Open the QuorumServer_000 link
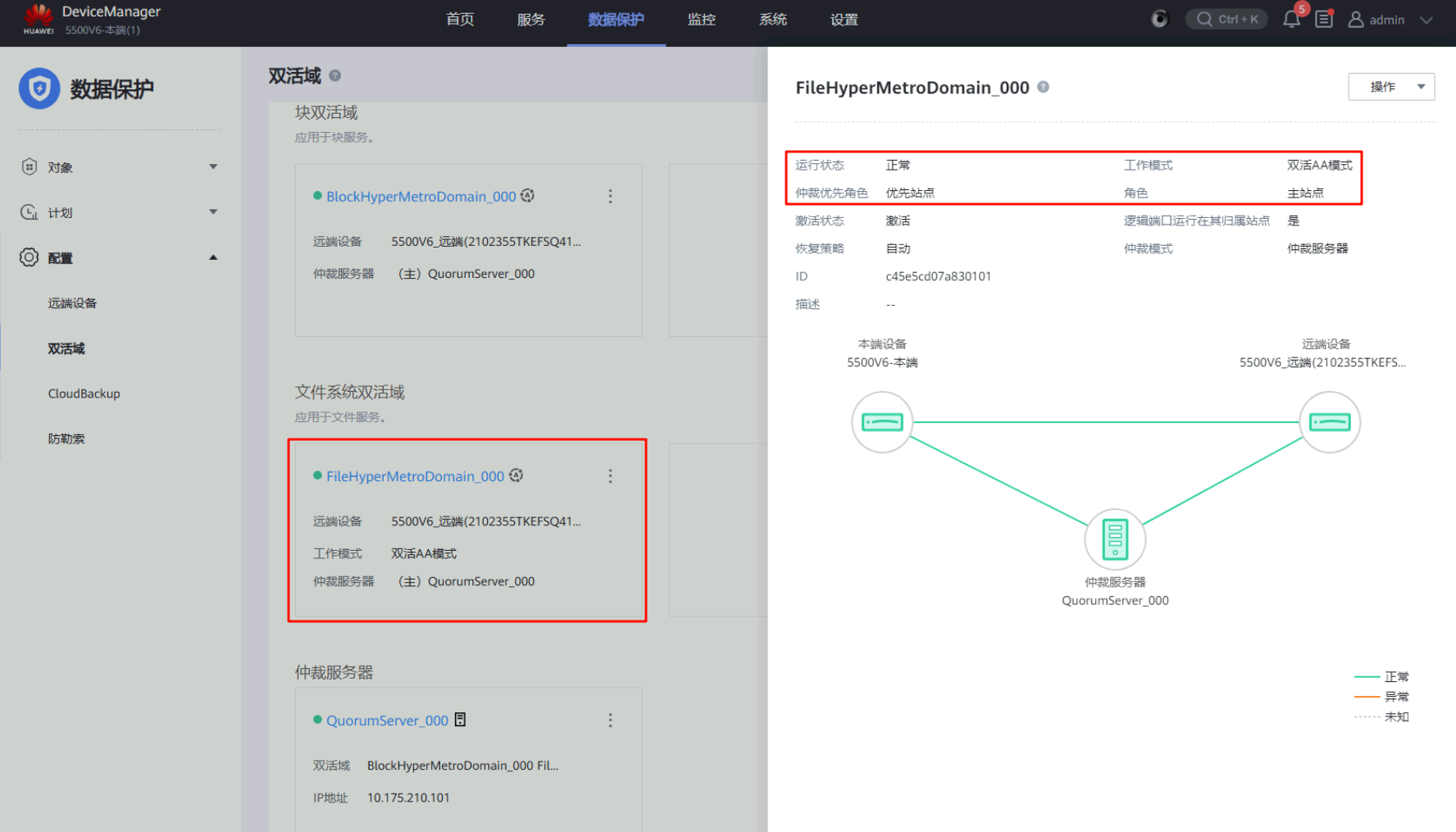The width and height of the screenshot is (1456, 832). click(387, 721)
